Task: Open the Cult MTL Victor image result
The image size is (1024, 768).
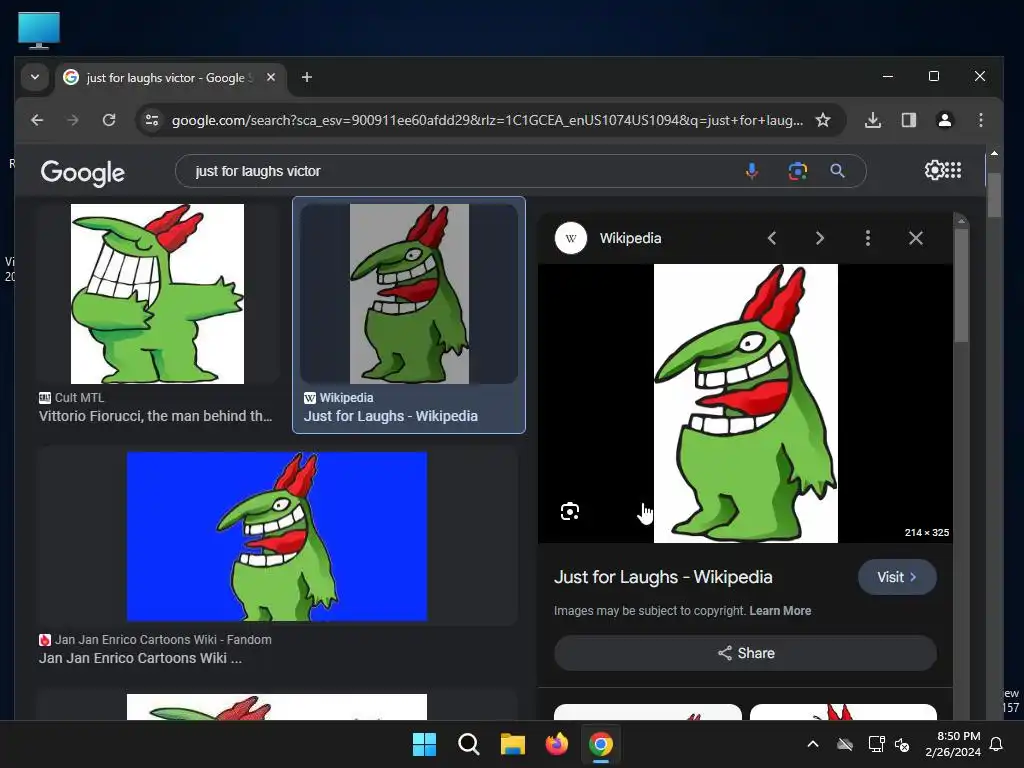Action: tap(157, 294)
